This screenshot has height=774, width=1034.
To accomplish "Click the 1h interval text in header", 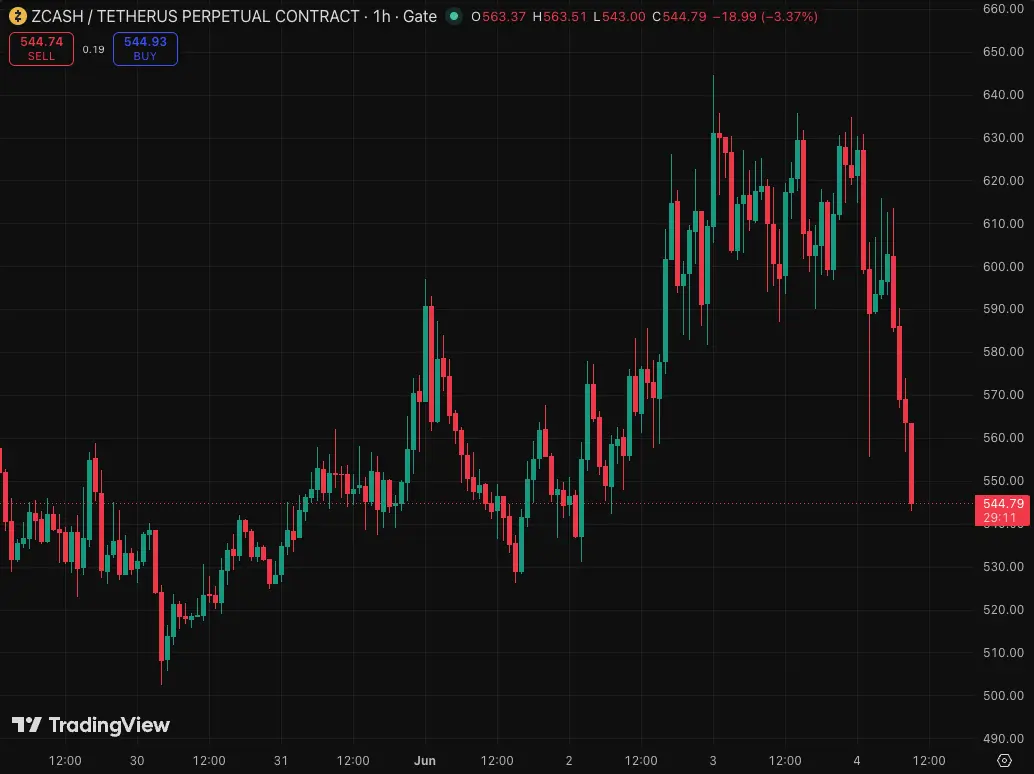I will [382, 16].
